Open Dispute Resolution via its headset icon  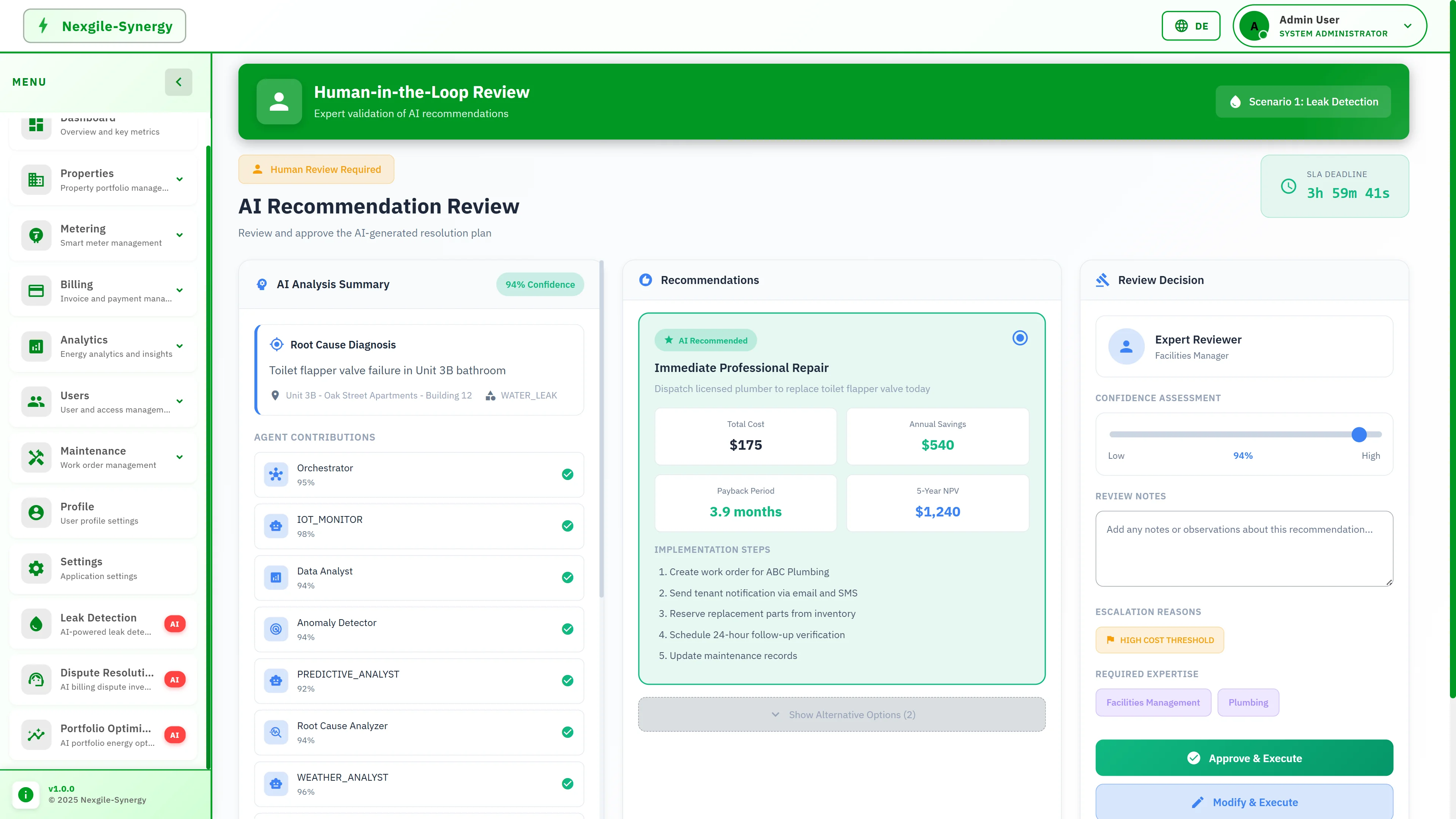36,679
